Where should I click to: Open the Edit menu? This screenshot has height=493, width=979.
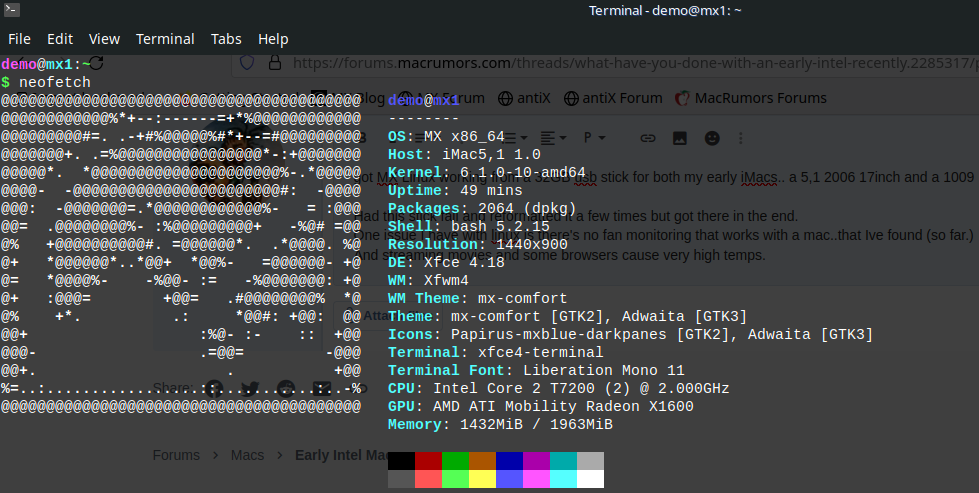click(x=60, y=39)
